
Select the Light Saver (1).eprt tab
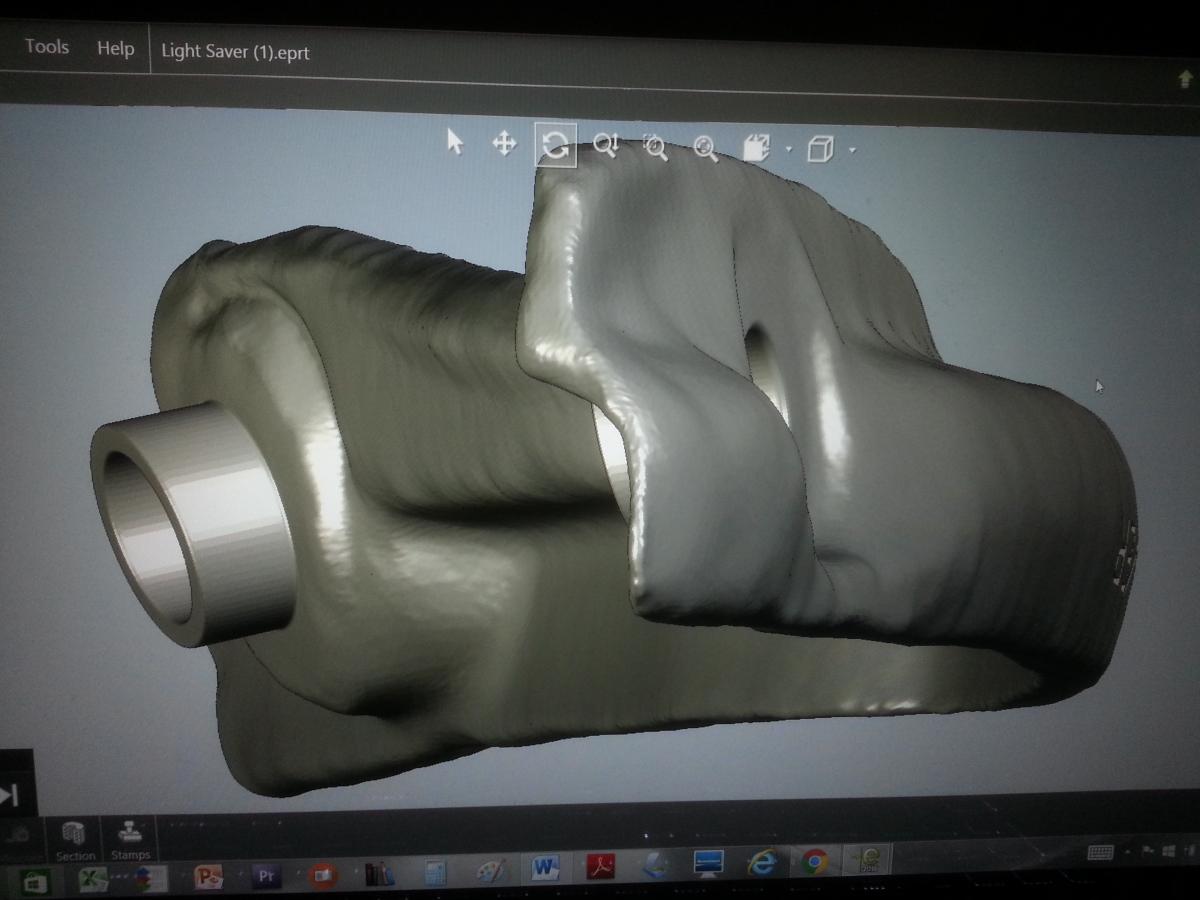coord(235,52)
